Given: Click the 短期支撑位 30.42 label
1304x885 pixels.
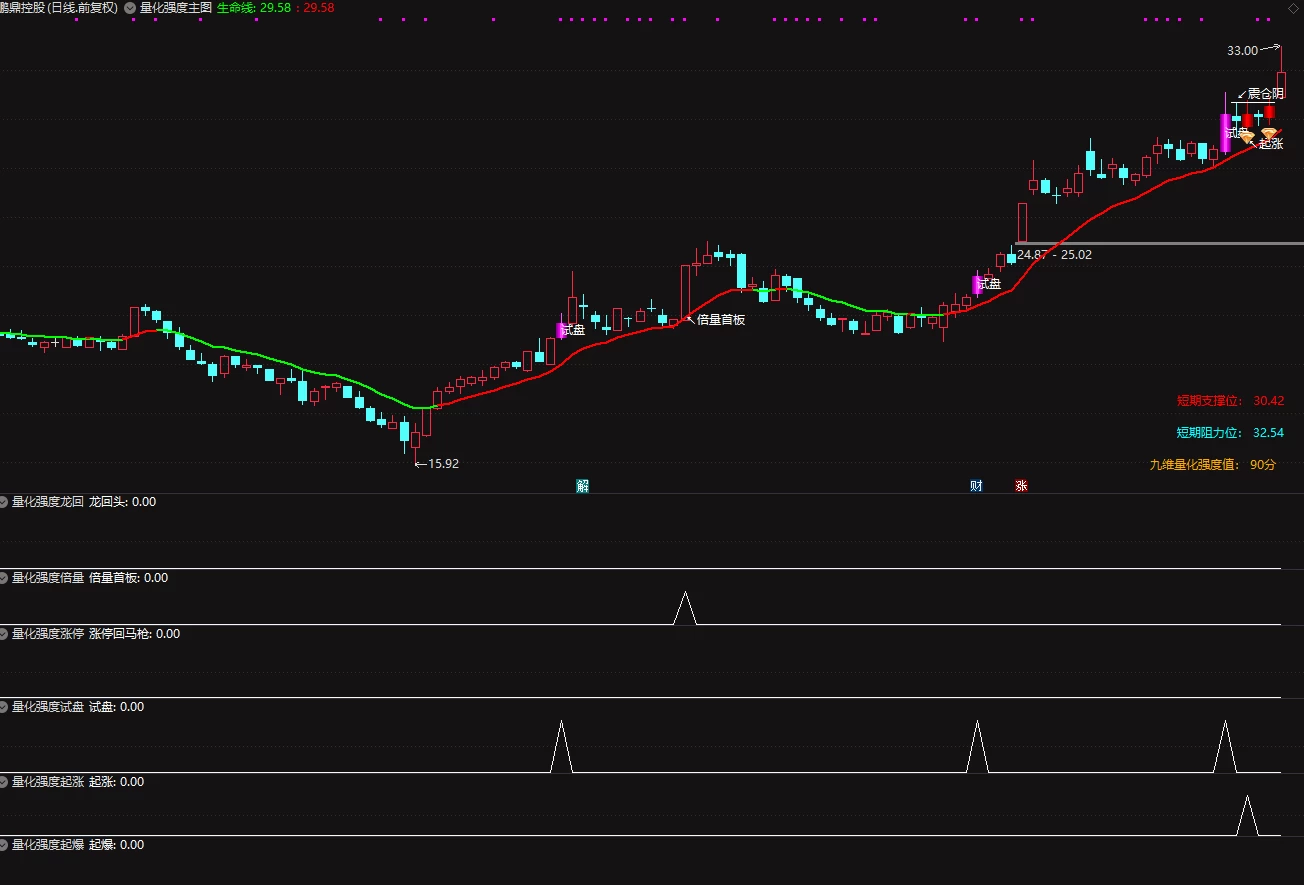Looking at the screenshot, I should tap(1230, 401).
